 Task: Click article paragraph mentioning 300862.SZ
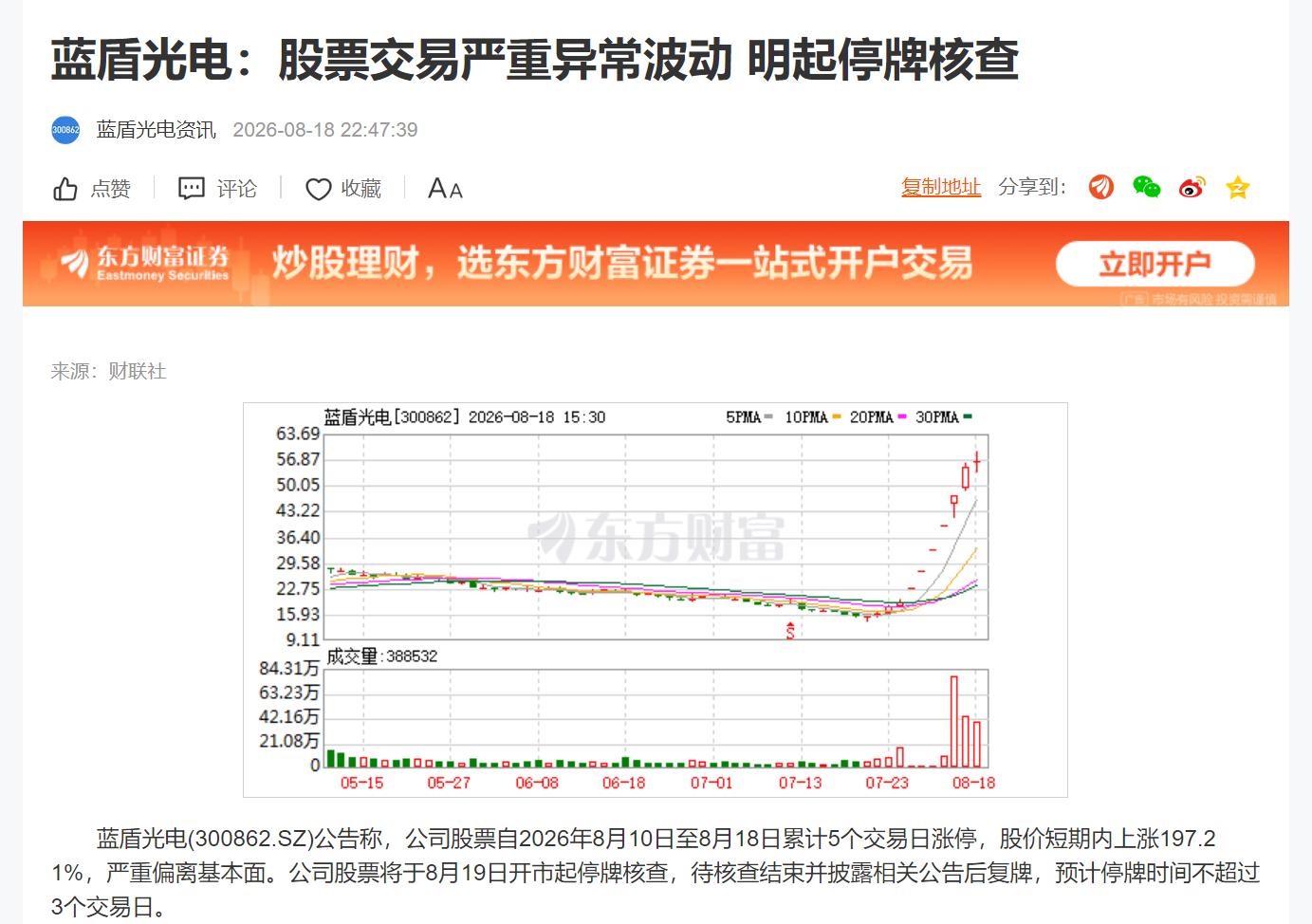(656, 873)
